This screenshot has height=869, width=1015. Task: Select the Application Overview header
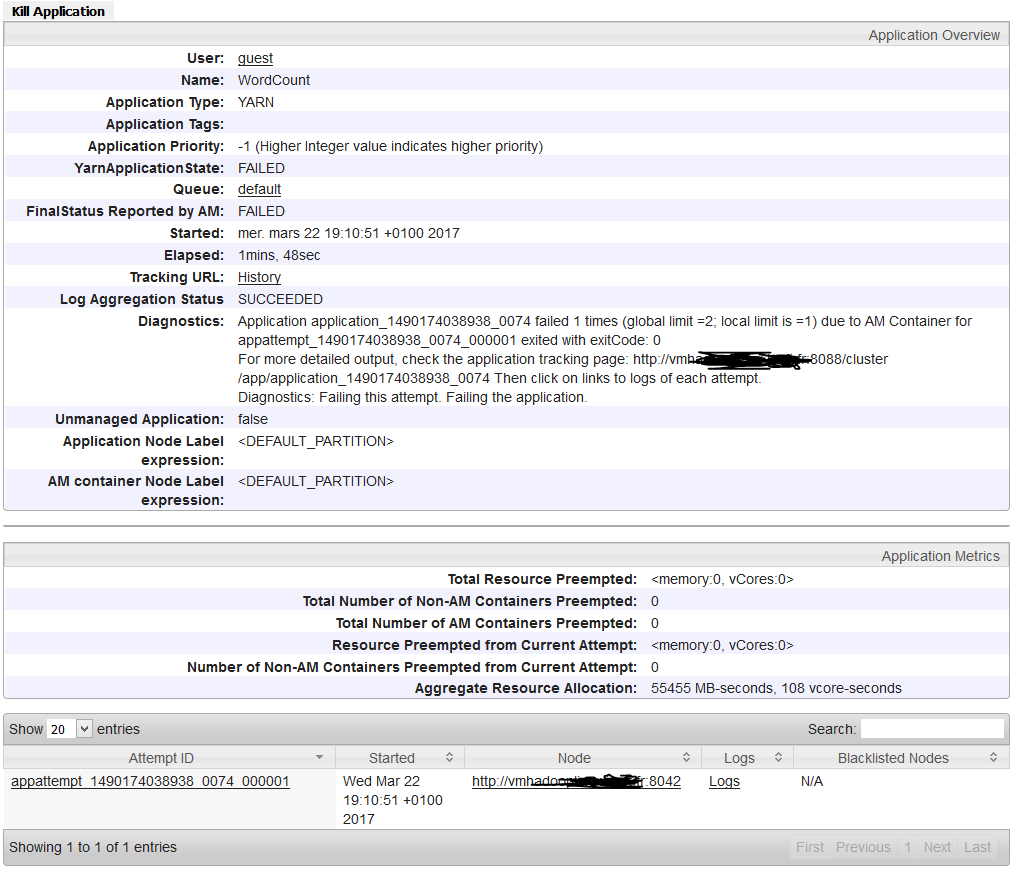coord(934,34)
